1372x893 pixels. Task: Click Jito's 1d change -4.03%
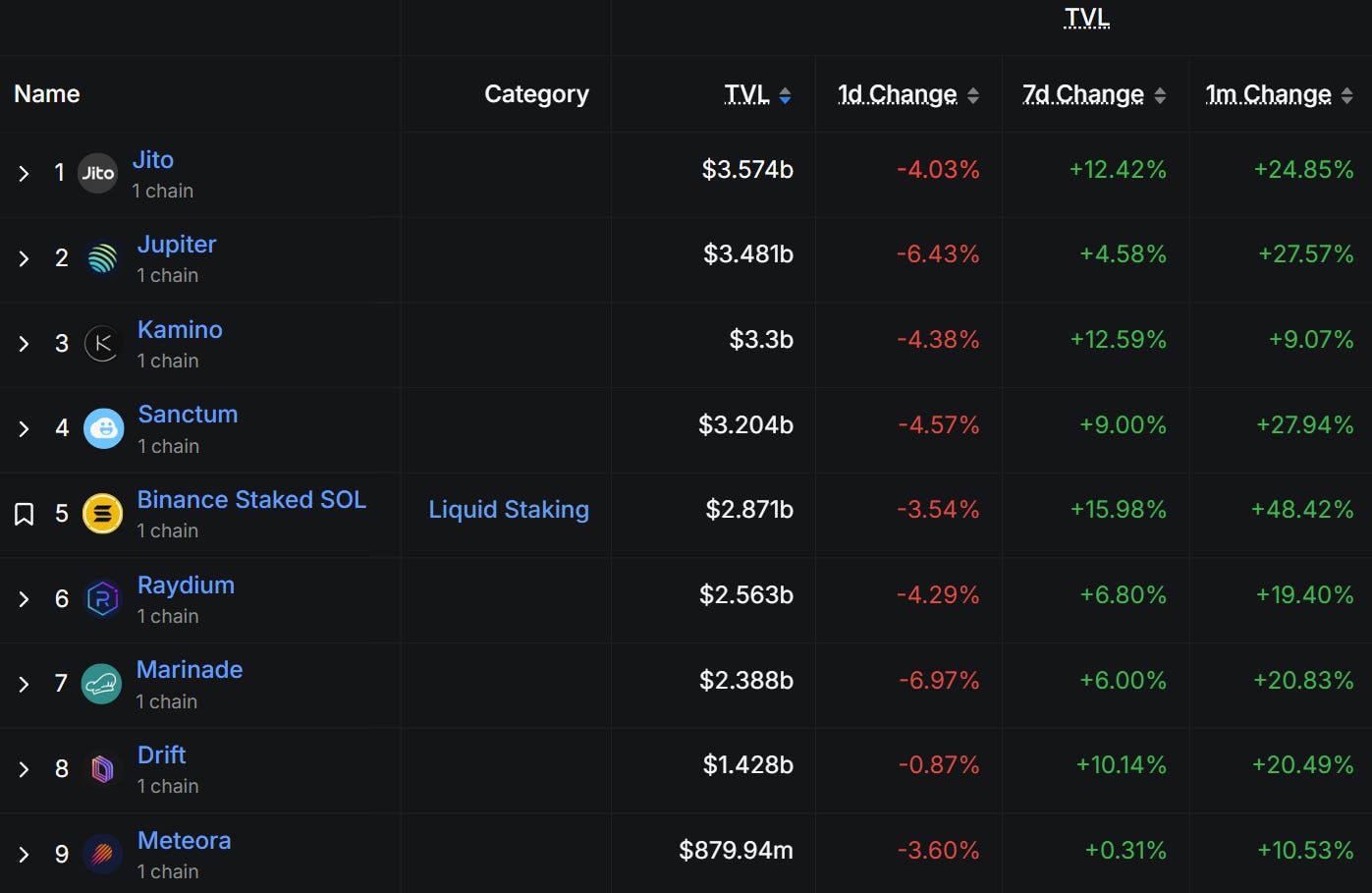click(x=938, y=169)
